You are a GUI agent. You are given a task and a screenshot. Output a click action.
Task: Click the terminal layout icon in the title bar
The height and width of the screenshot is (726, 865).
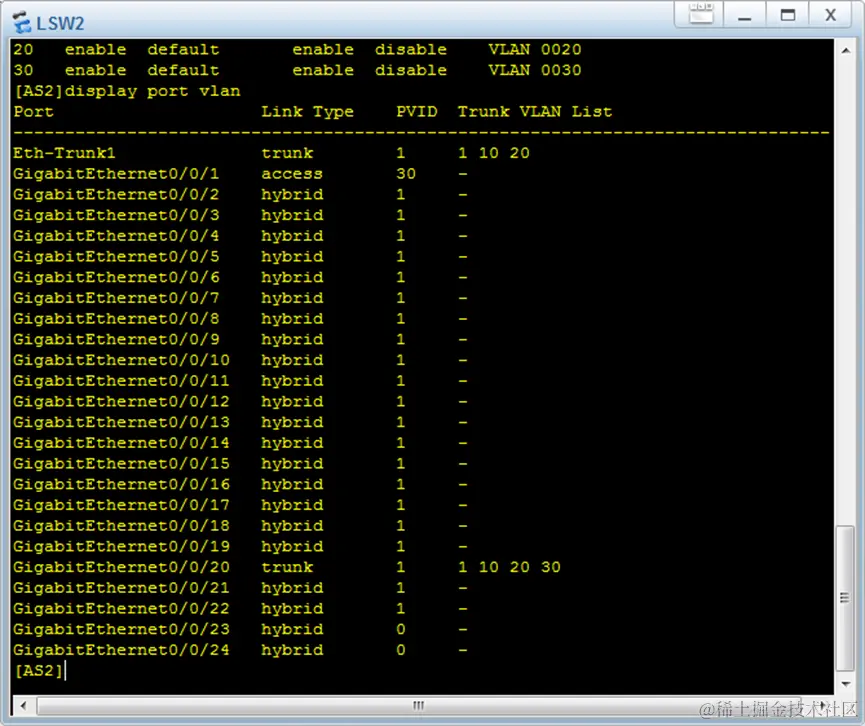click(x=701, y=14)
